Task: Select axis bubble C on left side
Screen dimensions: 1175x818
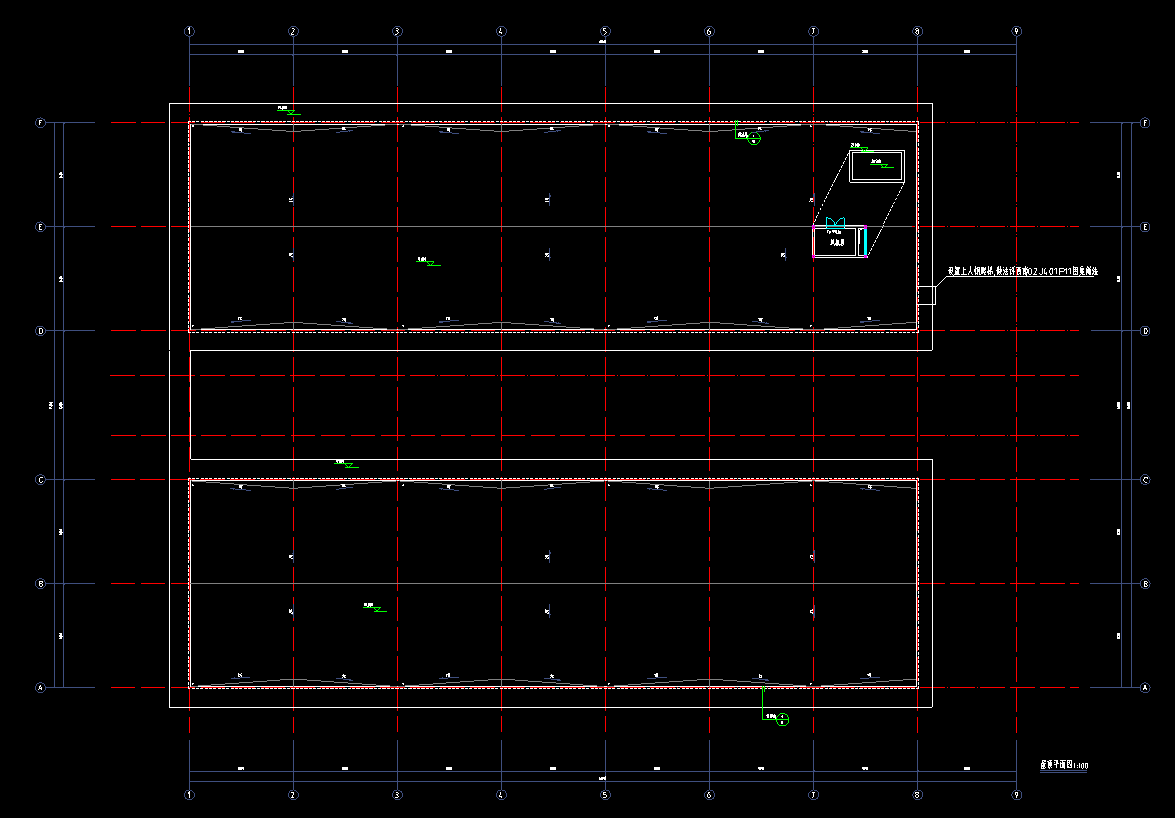Action: [41, 480]
